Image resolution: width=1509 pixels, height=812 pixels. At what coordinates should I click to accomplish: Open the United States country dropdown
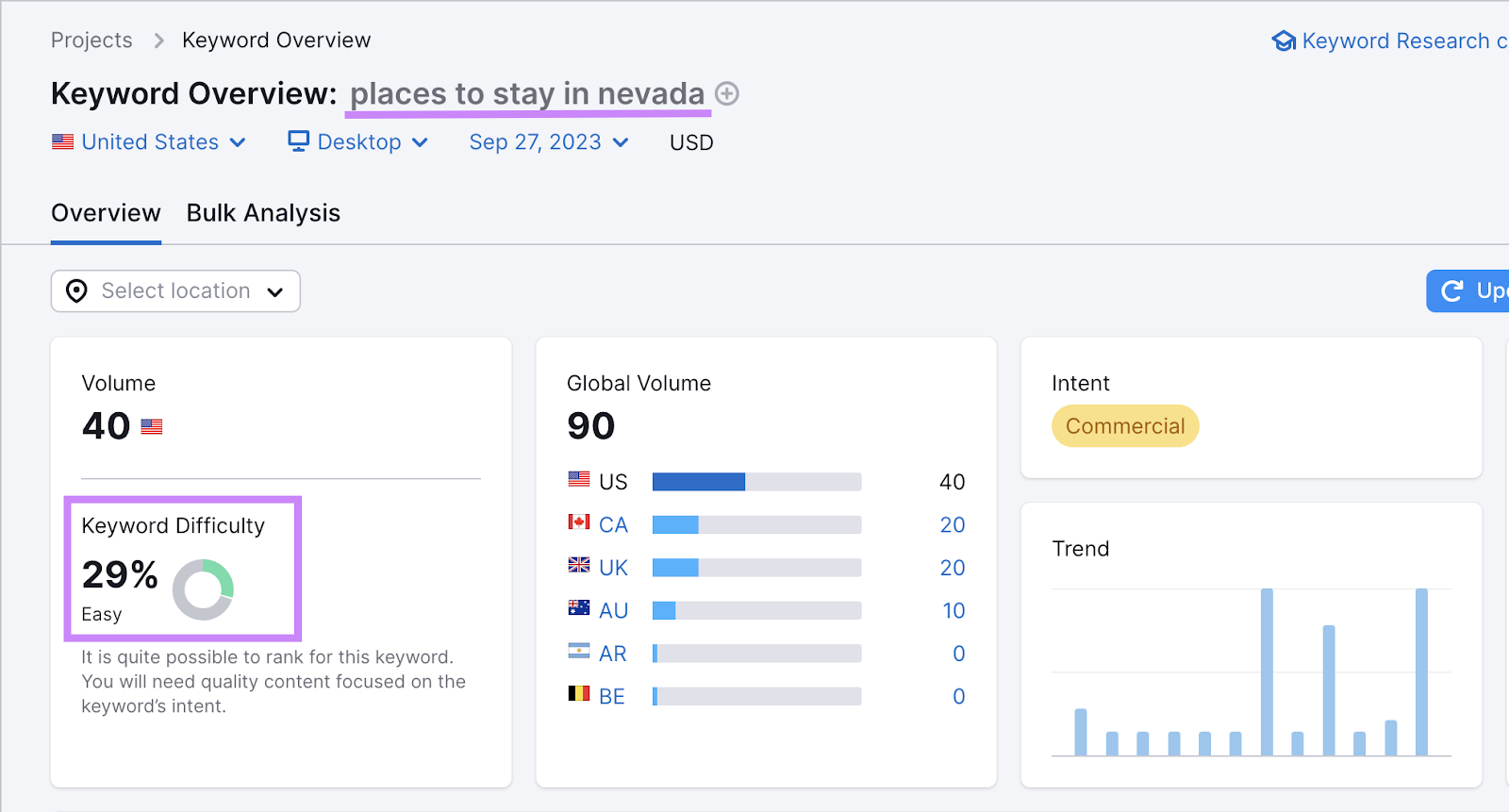(x=150, y=142)
